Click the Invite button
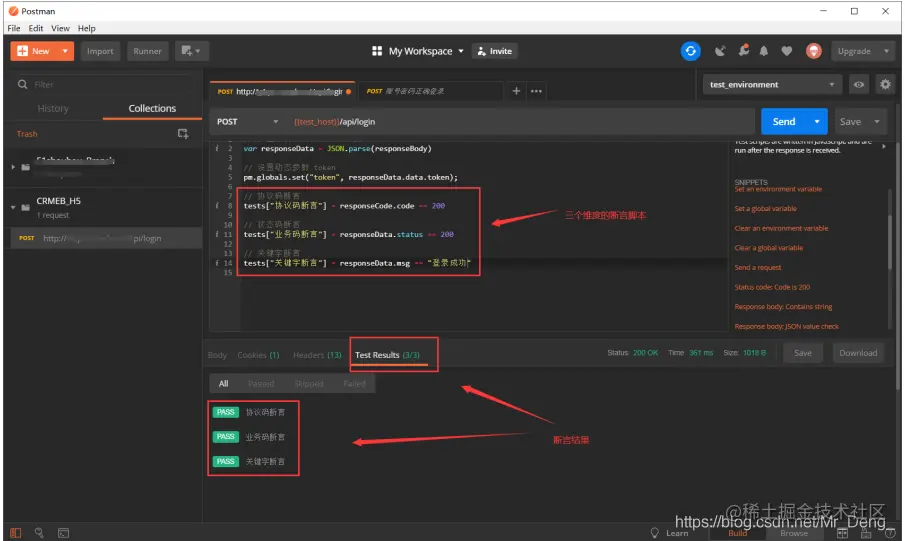The height and width of the screenshot is (541, 905). point(495,51)
